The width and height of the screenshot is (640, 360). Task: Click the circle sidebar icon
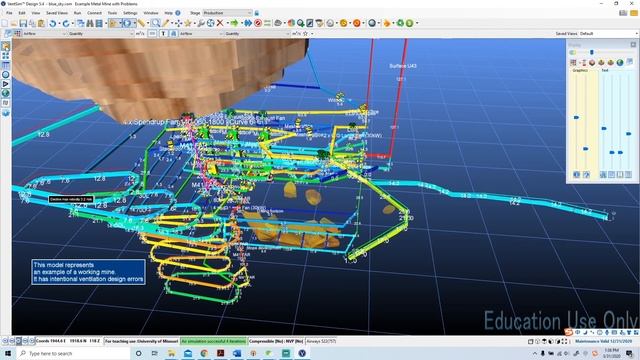point(6,74)
